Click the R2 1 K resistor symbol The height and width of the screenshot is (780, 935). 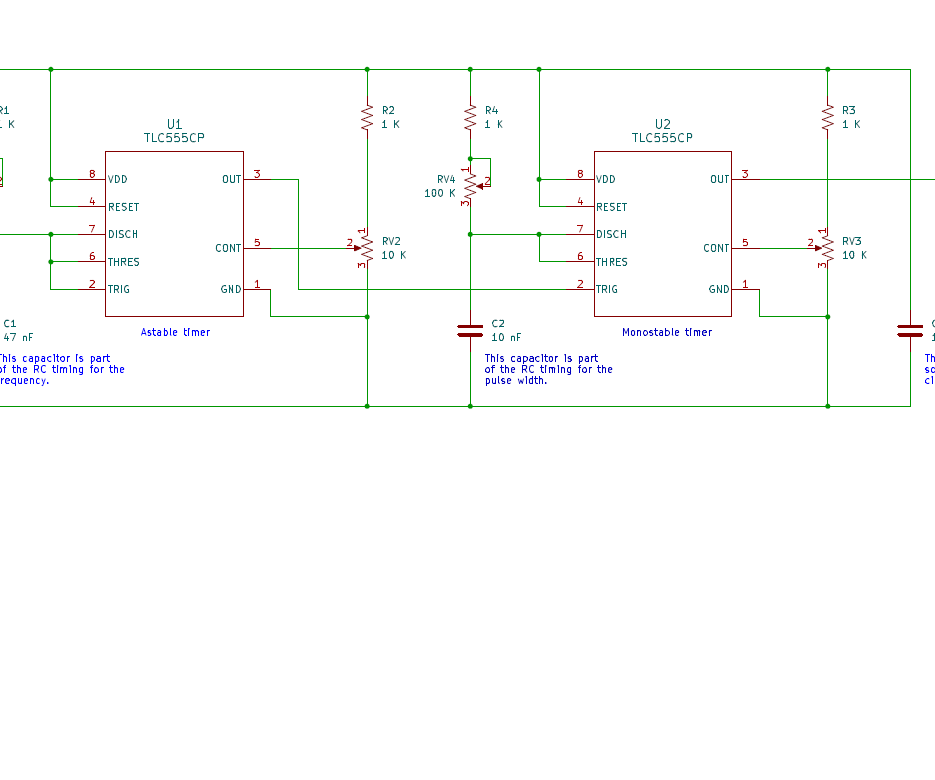point(367,116)
